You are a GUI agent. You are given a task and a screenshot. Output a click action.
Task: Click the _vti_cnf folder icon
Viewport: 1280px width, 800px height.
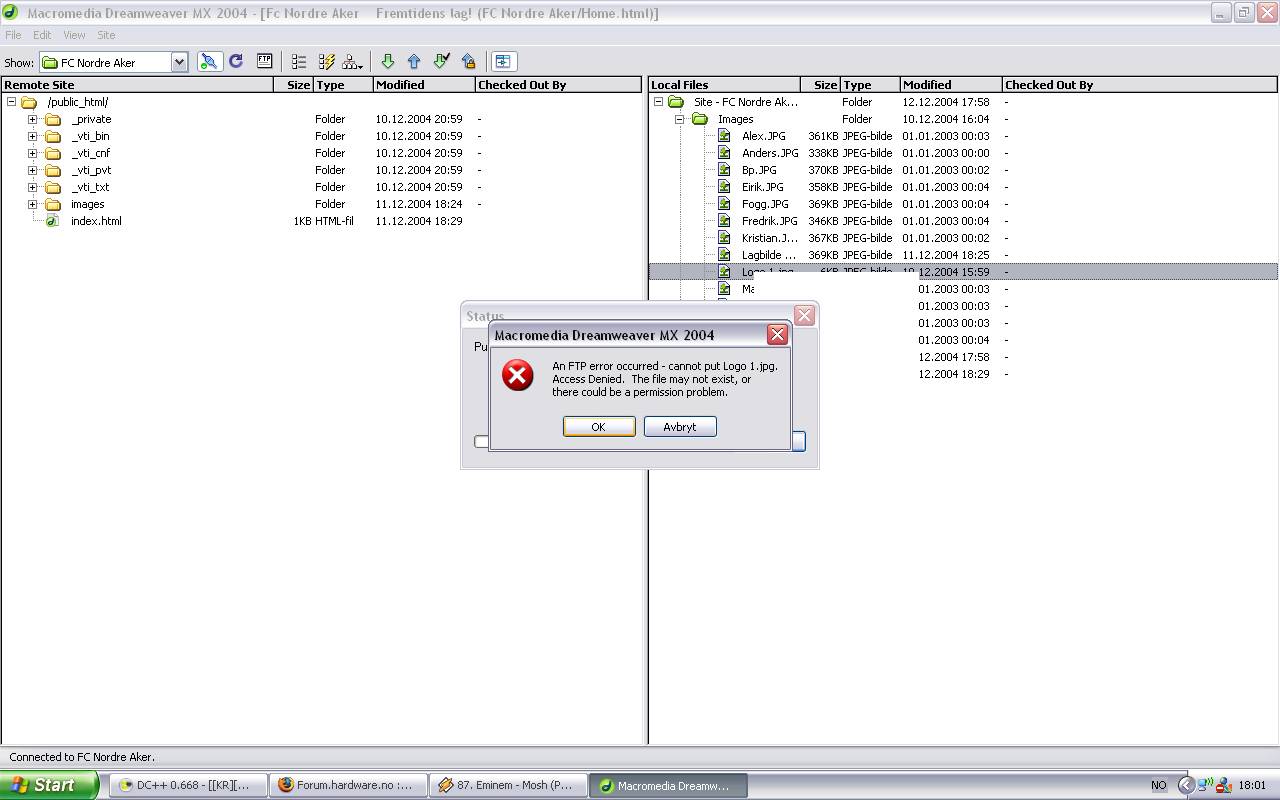click(x=53, y=153)
